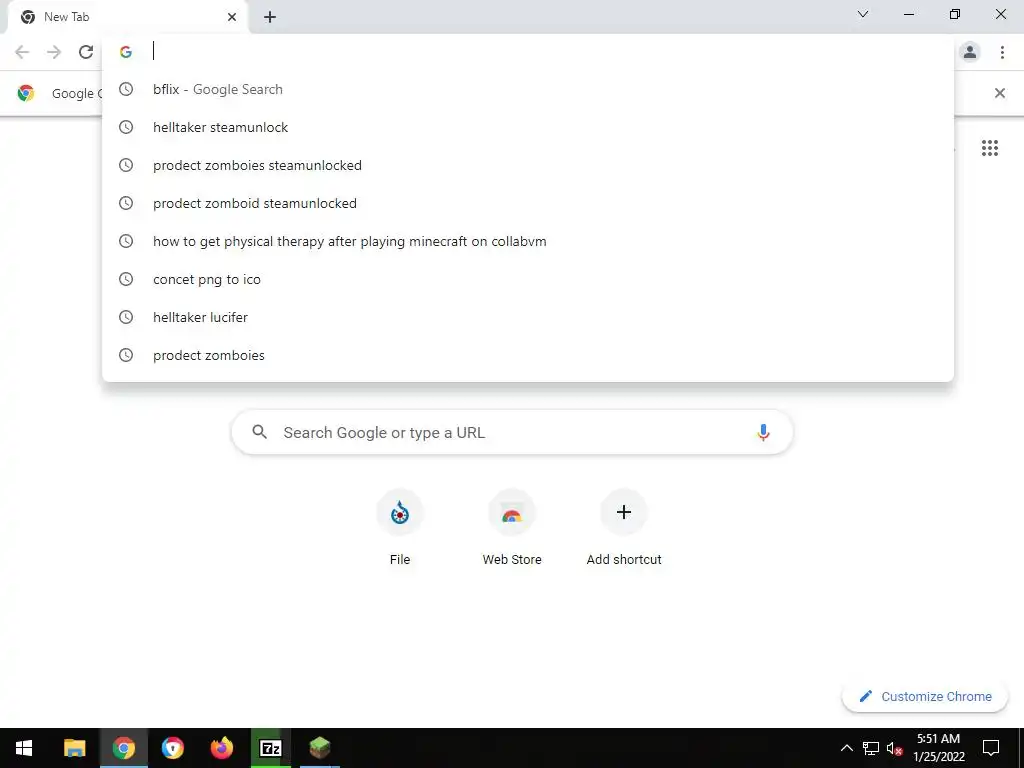Open the File shortcut tile
This screenshot has width=1024, height=768.
click(400, 527)
